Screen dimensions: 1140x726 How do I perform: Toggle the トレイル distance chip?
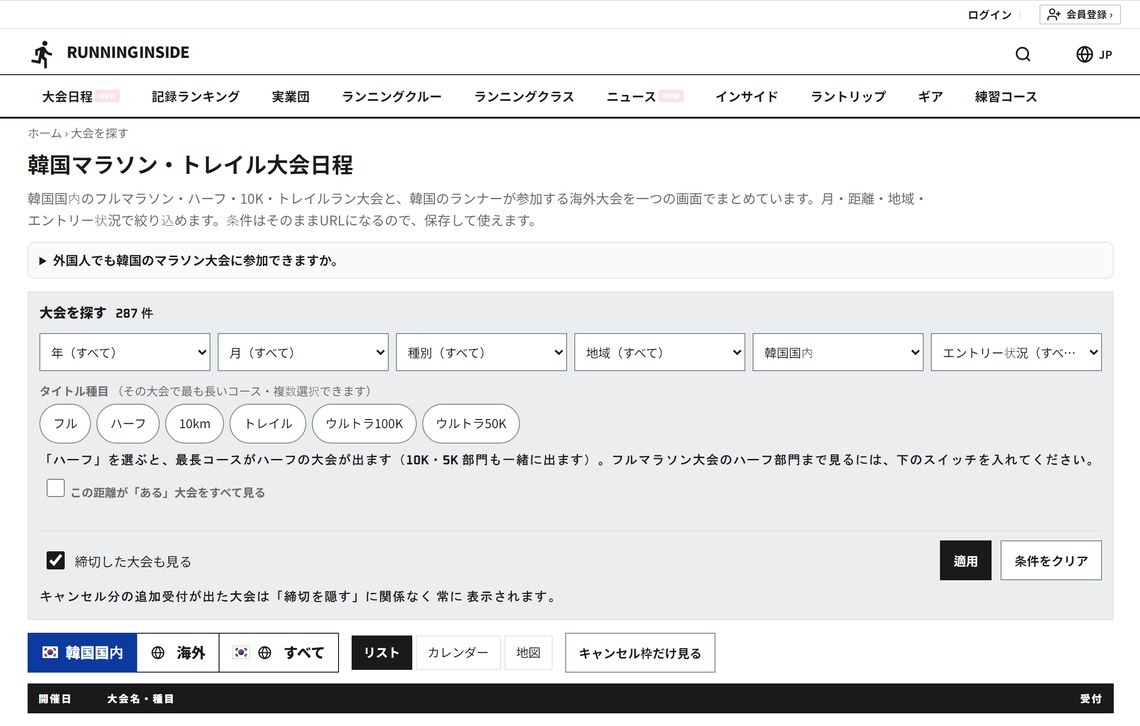pyautogui.click(x=268, y=424)
